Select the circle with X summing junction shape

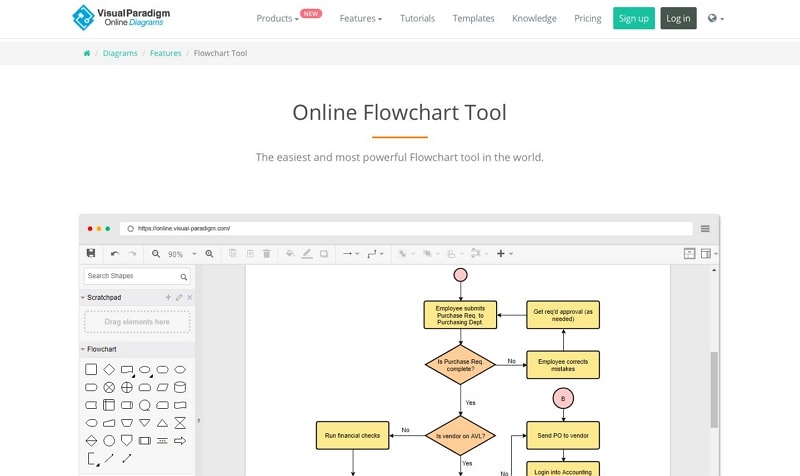click(109, 387)
